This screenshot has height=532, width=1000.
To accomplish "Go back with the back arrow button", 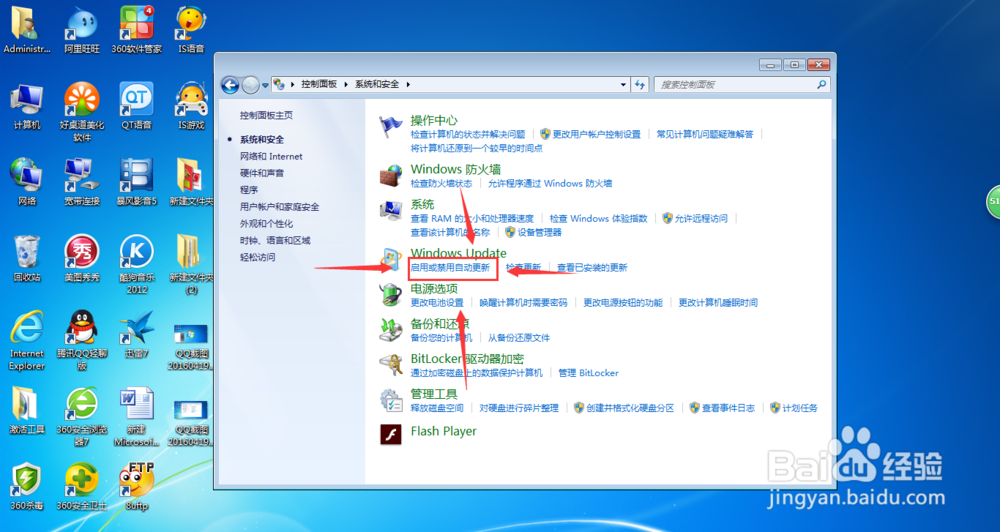I will tap(230, 84).
